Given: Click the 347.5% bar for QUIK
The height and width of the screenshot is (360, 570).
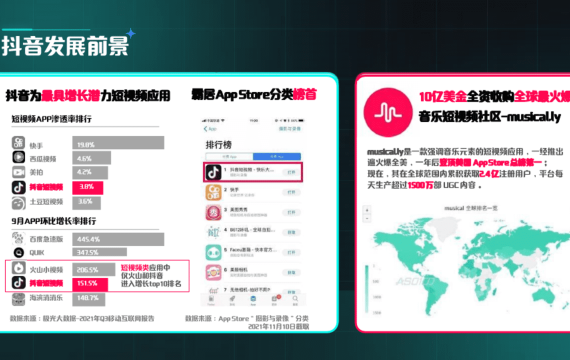Looking at the screenshot, I should 100,252.
